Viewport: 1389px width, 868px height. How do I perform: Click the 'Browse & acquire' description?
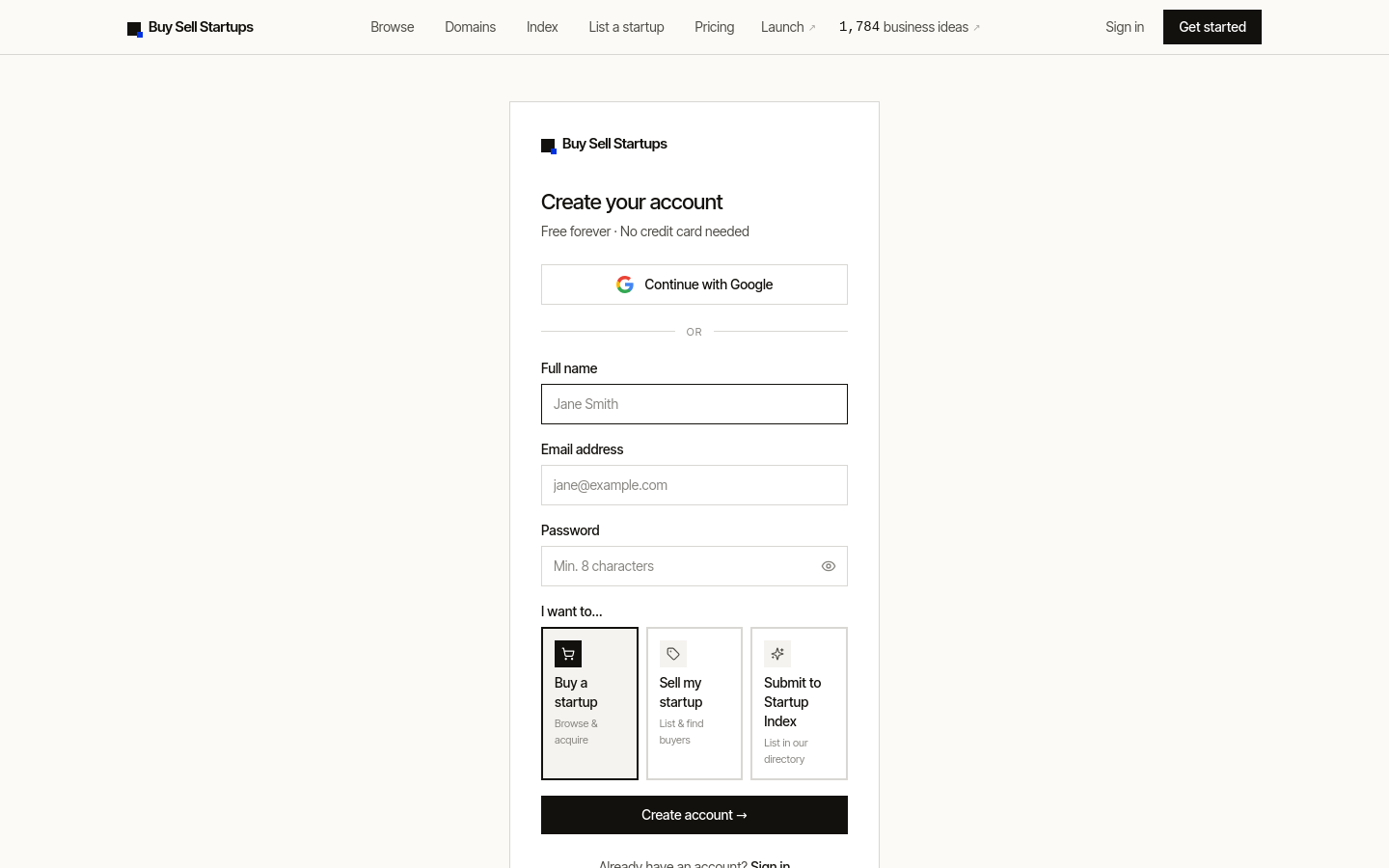pos(576,732)
